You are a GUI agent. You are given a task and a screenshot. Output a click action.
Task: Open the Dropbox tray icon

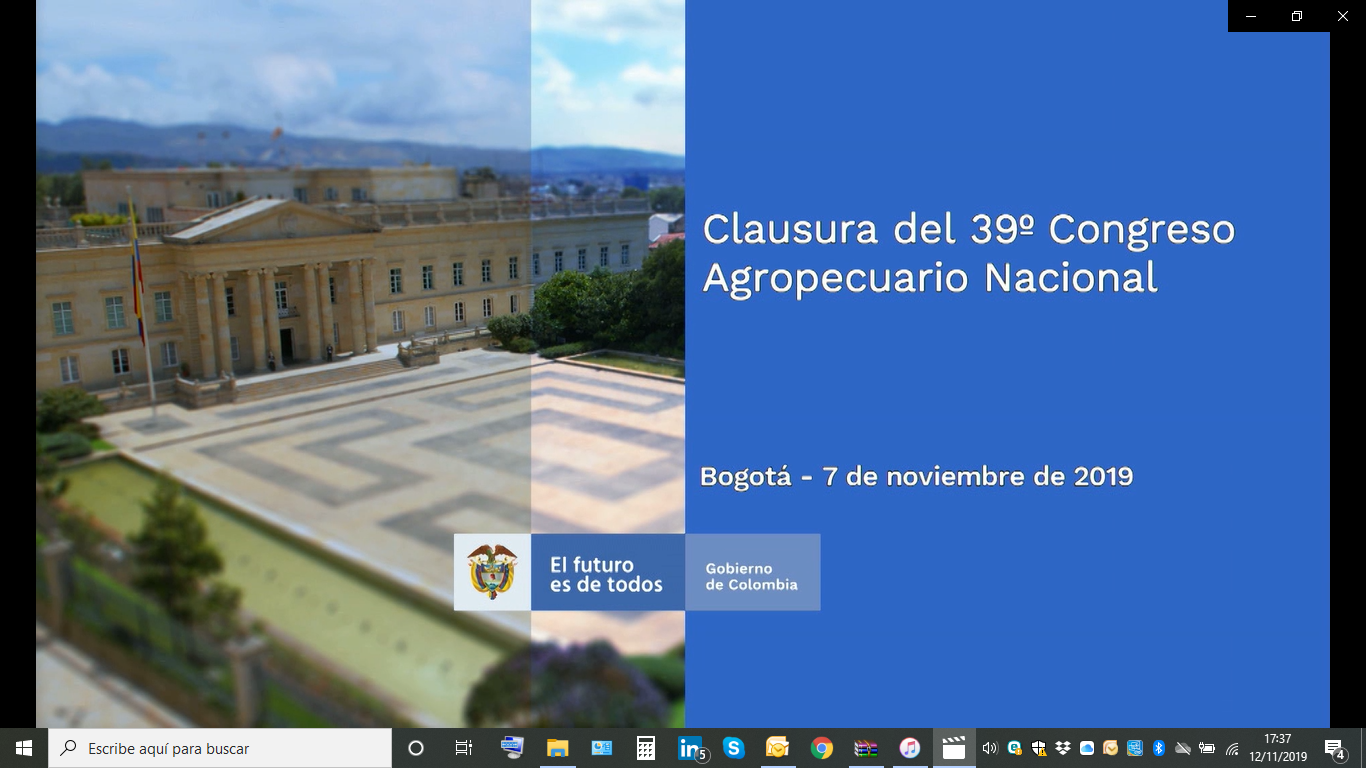1063,748
